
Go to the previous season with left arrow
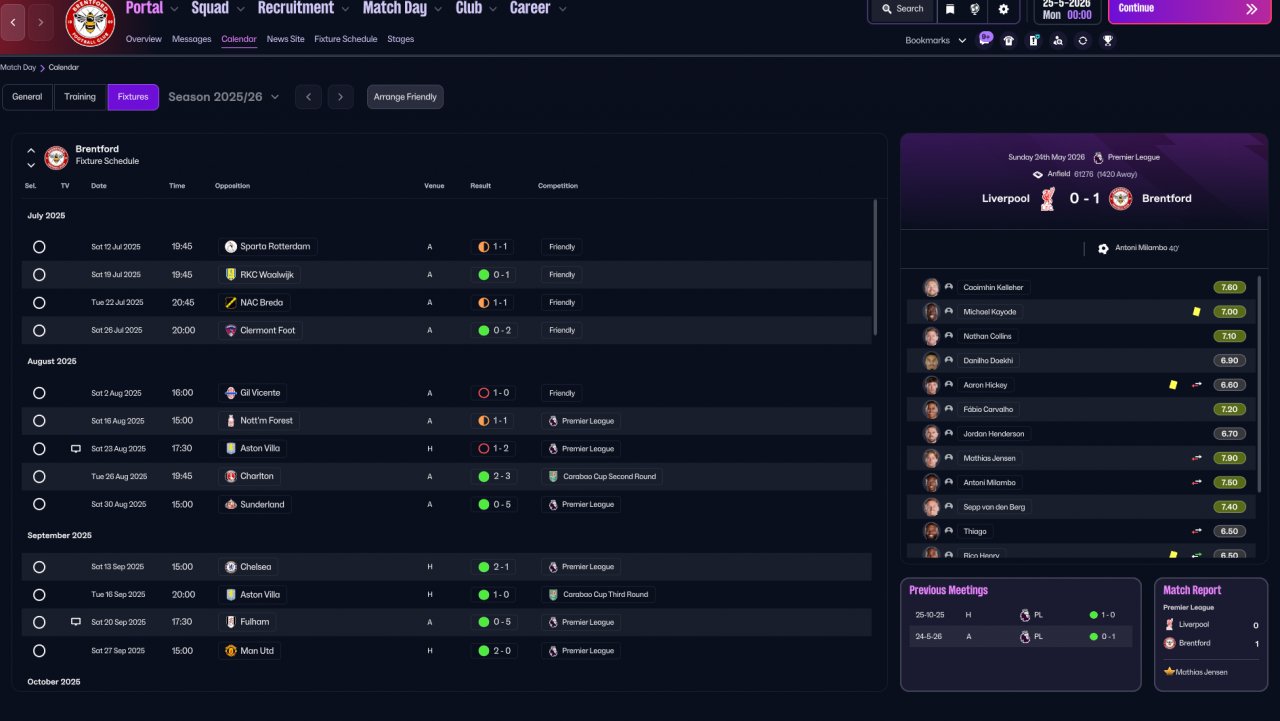pyautogui.click(x=308, y=97)
